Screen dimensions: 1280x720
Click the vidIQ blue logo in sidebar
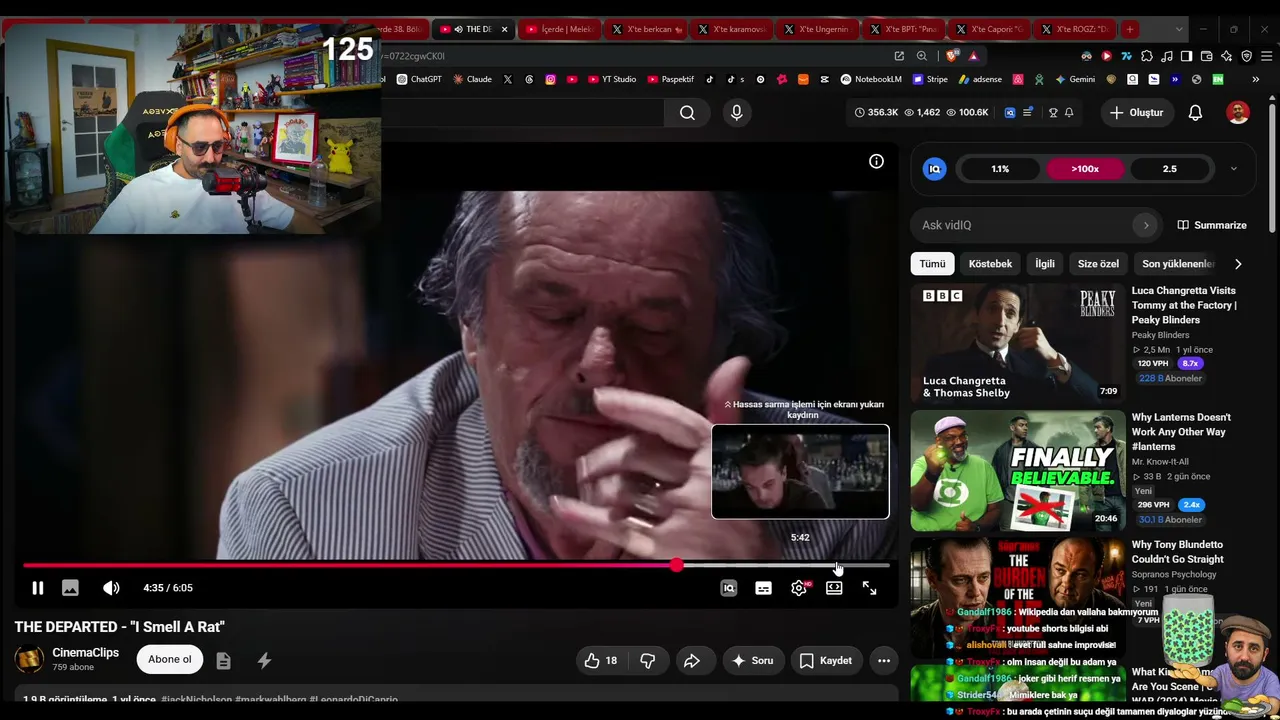pyautogui.click(x=934, y=169)
